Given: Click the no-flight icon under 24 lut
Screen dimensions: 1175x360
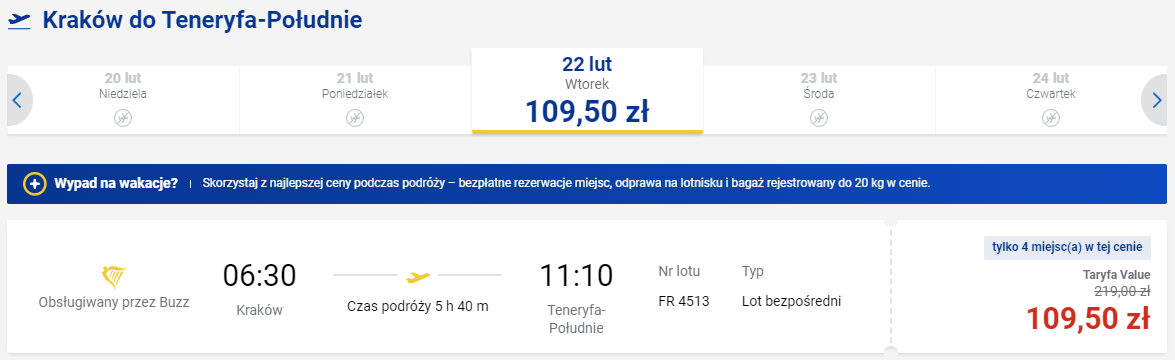Looking at the screenshot, I should pos(1051,118).
